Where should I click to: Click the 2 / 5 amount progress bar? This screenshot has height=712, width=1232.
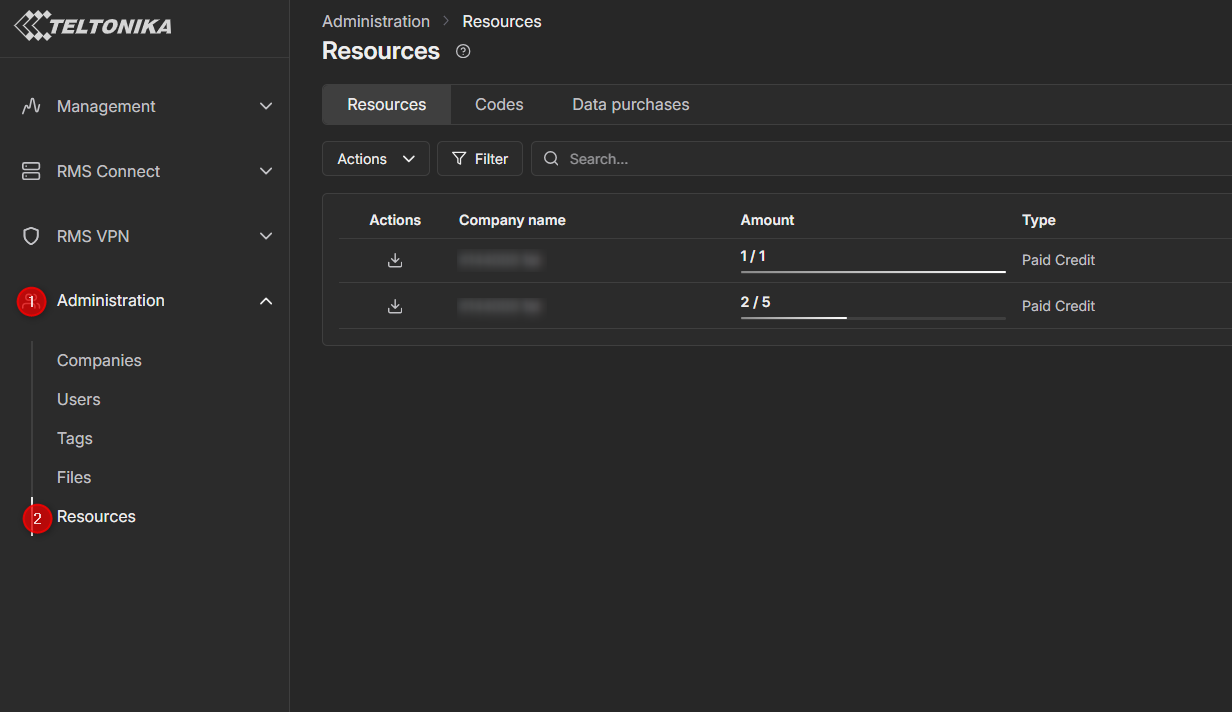click(x=872, y=317)
